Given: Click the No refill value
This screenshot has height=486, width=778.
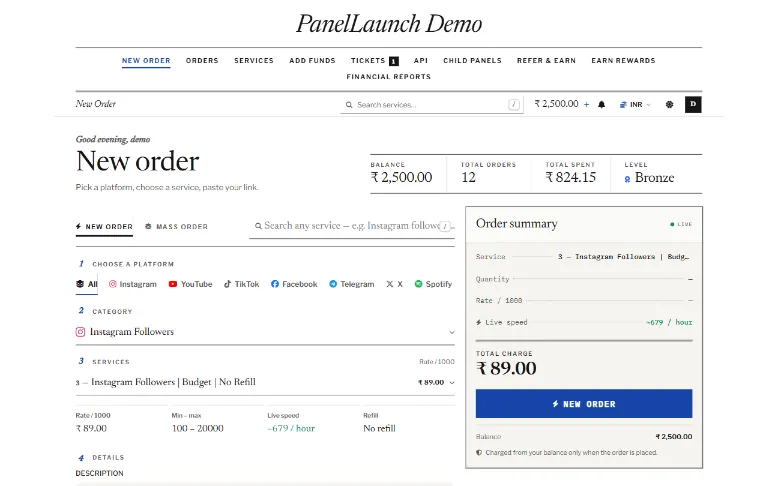Looking at the screenshot, I should click(380, 428).
